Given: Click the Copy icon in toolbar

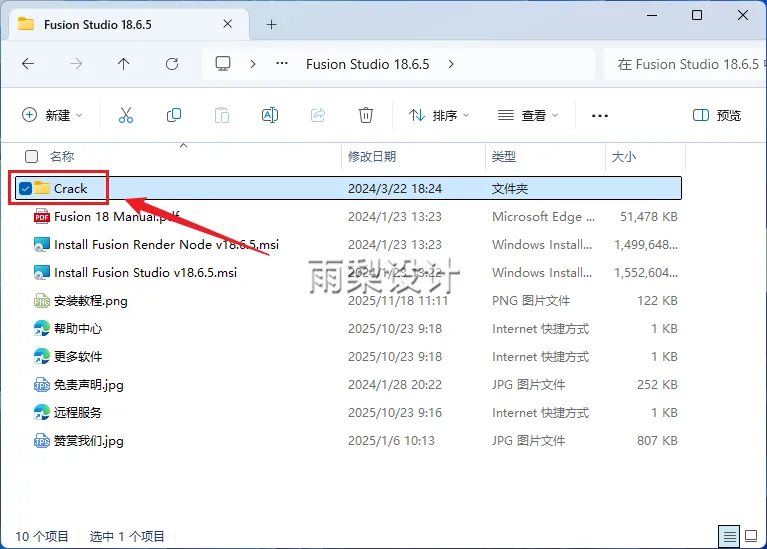Looking at the screenshot, I should tap(174, 115).
